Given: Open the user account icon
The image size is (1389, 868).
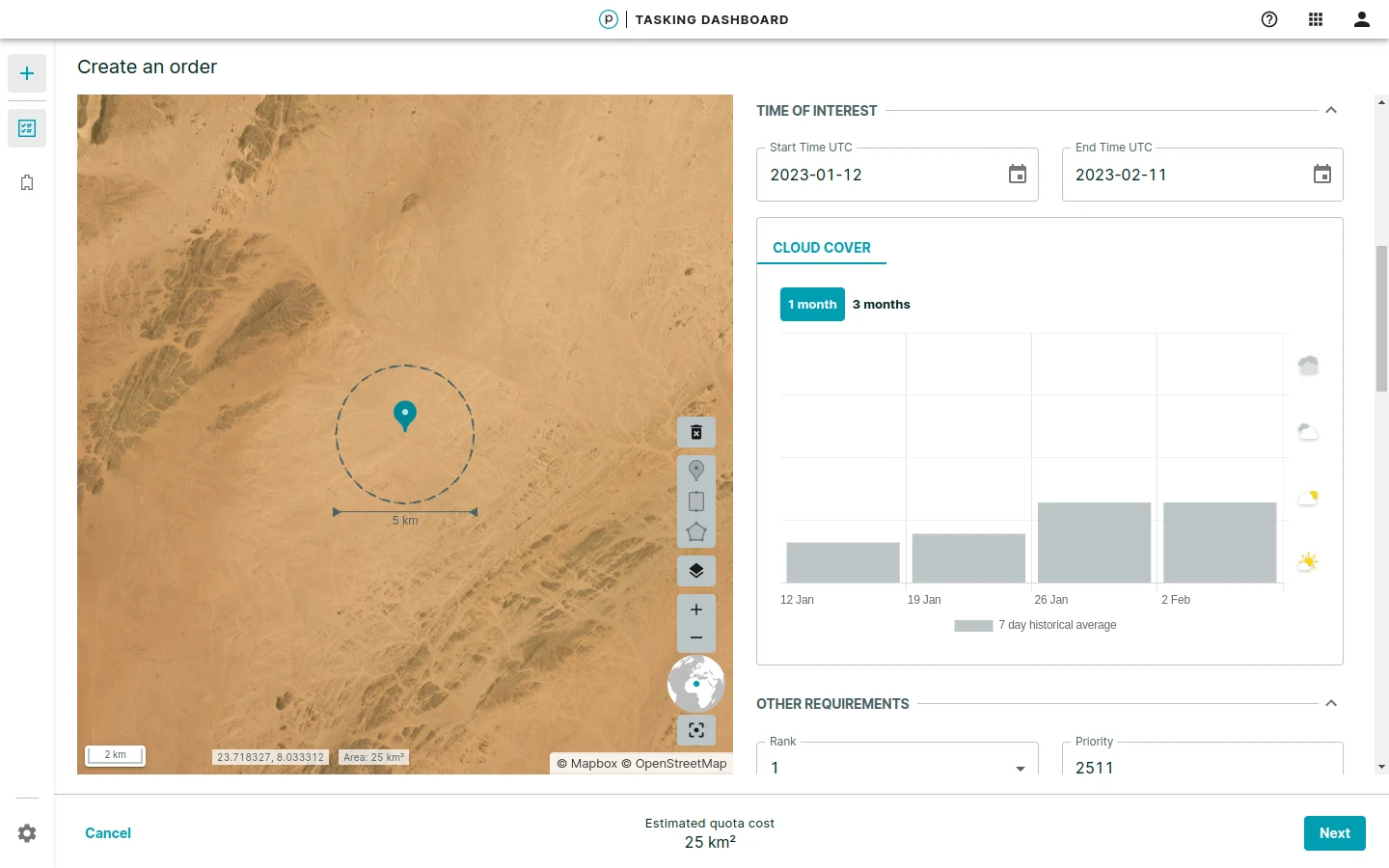Looking at the screenshot, I should point(1362,19).
